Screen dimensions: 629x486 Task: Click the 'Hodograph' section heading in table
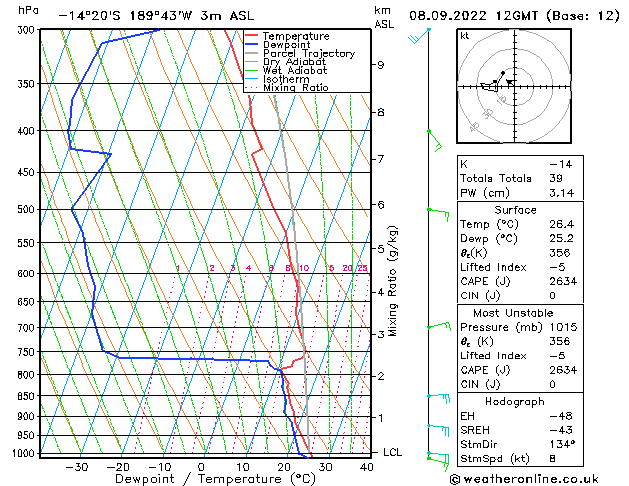tap(515, 401)
